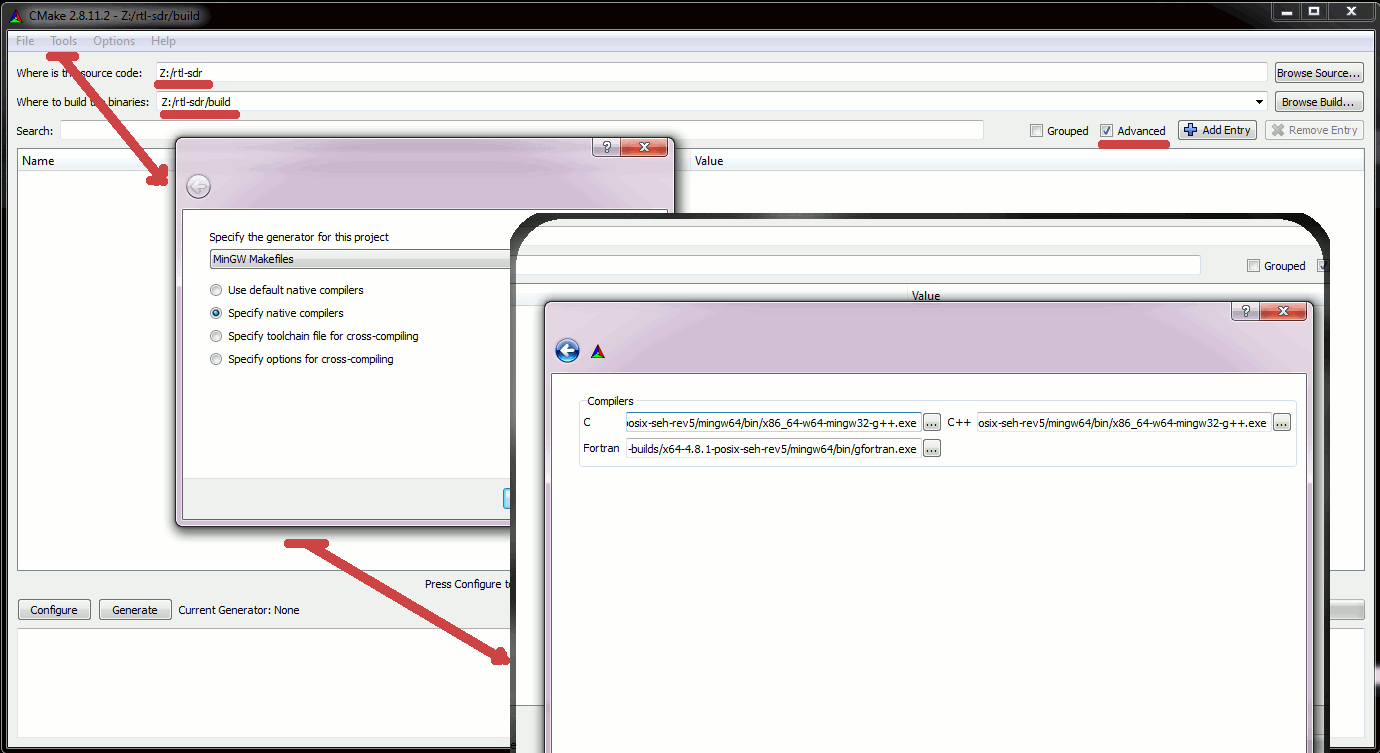
Task: Open the MinGW Makefiles generator dropdown
Action: [360, 259]
